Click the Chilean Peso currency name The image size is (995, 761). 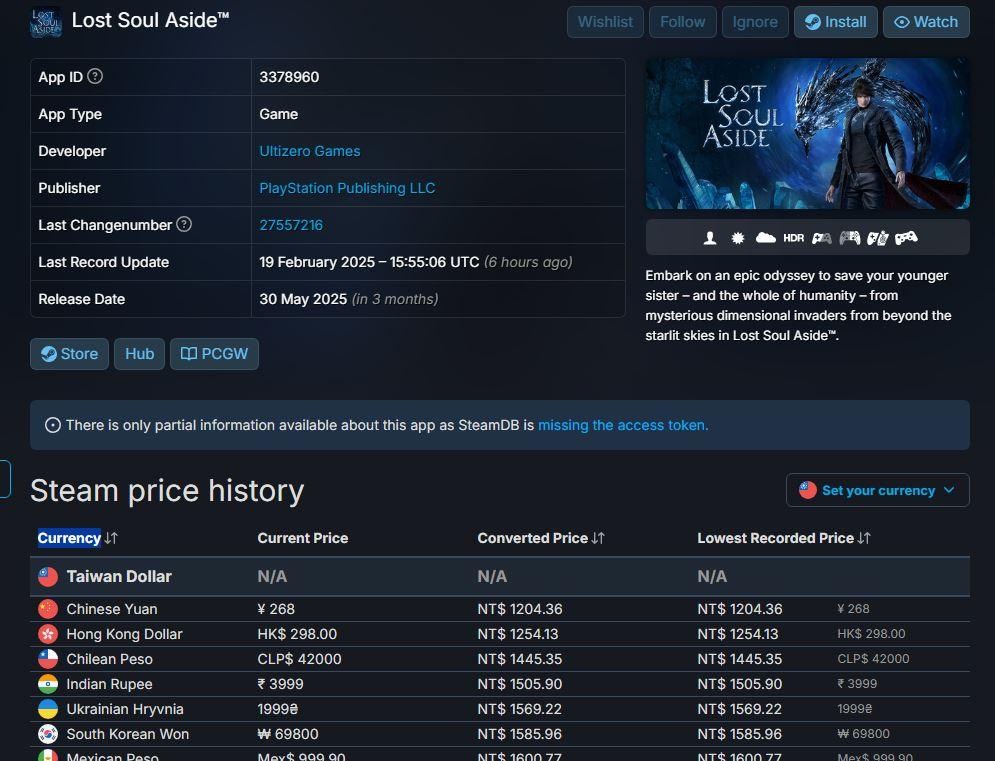[109, 659]
